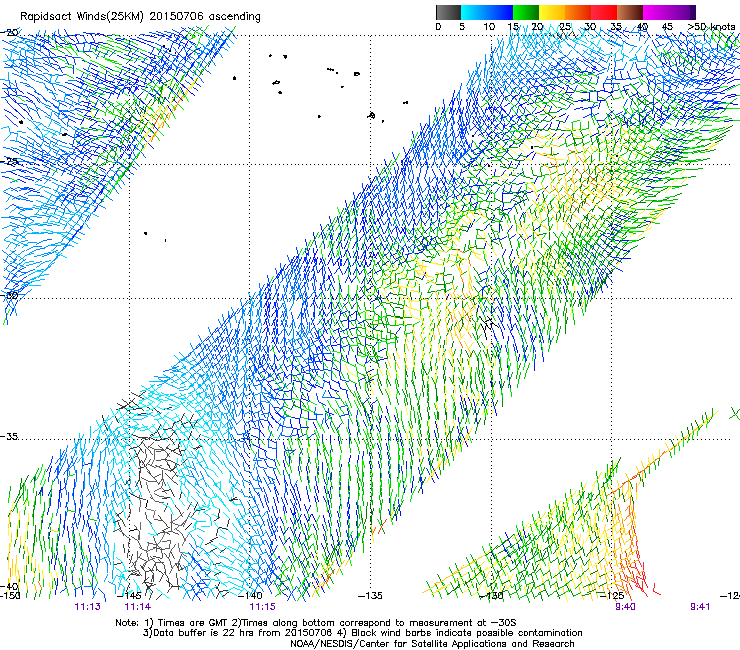Click the '-25' latitude label on left axis

(9, 161)
